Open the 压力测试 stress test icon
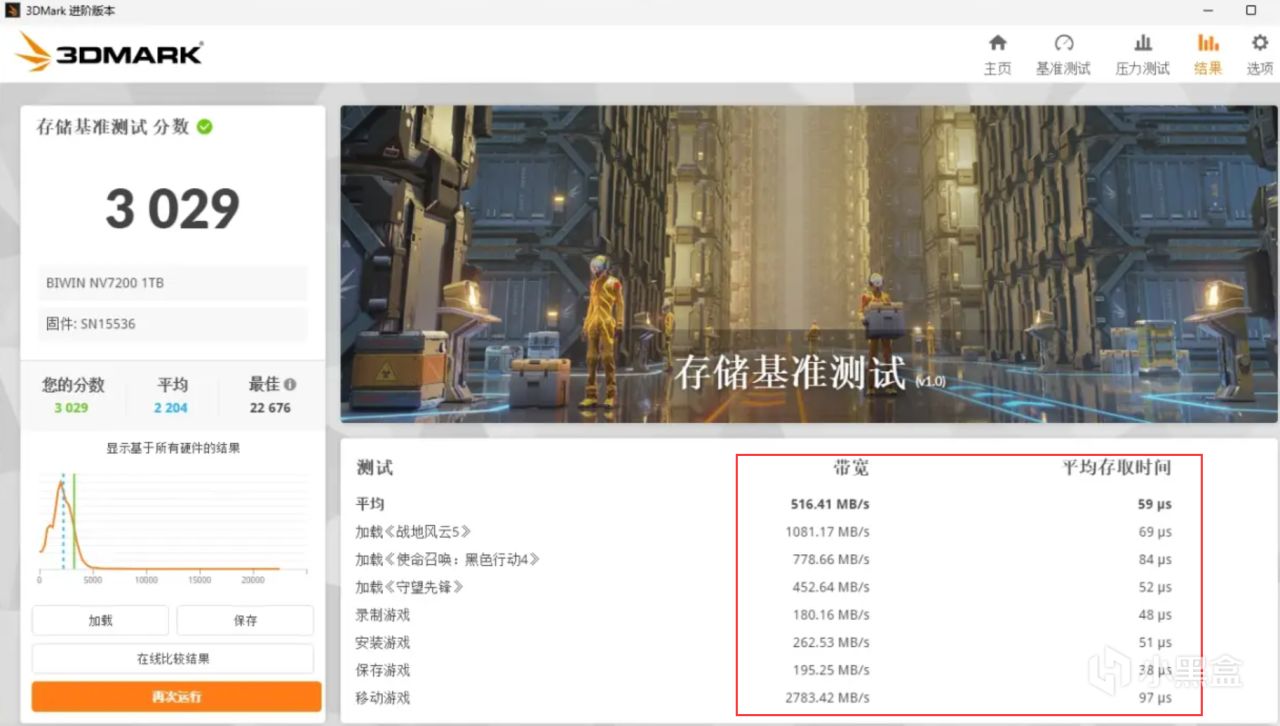The height and width of the screenshot is (726, 1280). click(x=1143, y=43)
